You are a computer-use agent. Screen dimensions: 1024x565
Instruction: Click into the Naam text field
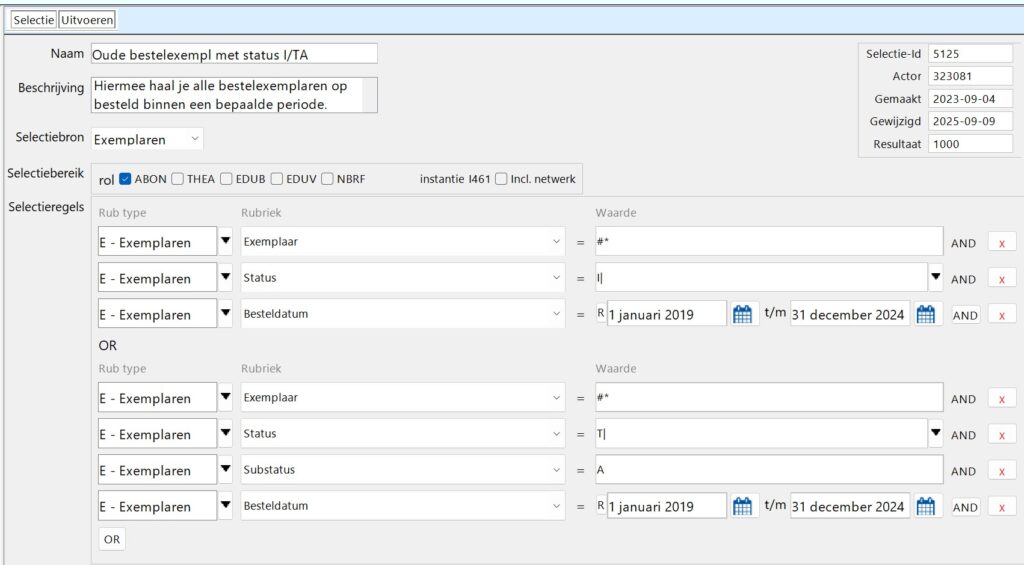pyautogui.click(x=234, y=54)
